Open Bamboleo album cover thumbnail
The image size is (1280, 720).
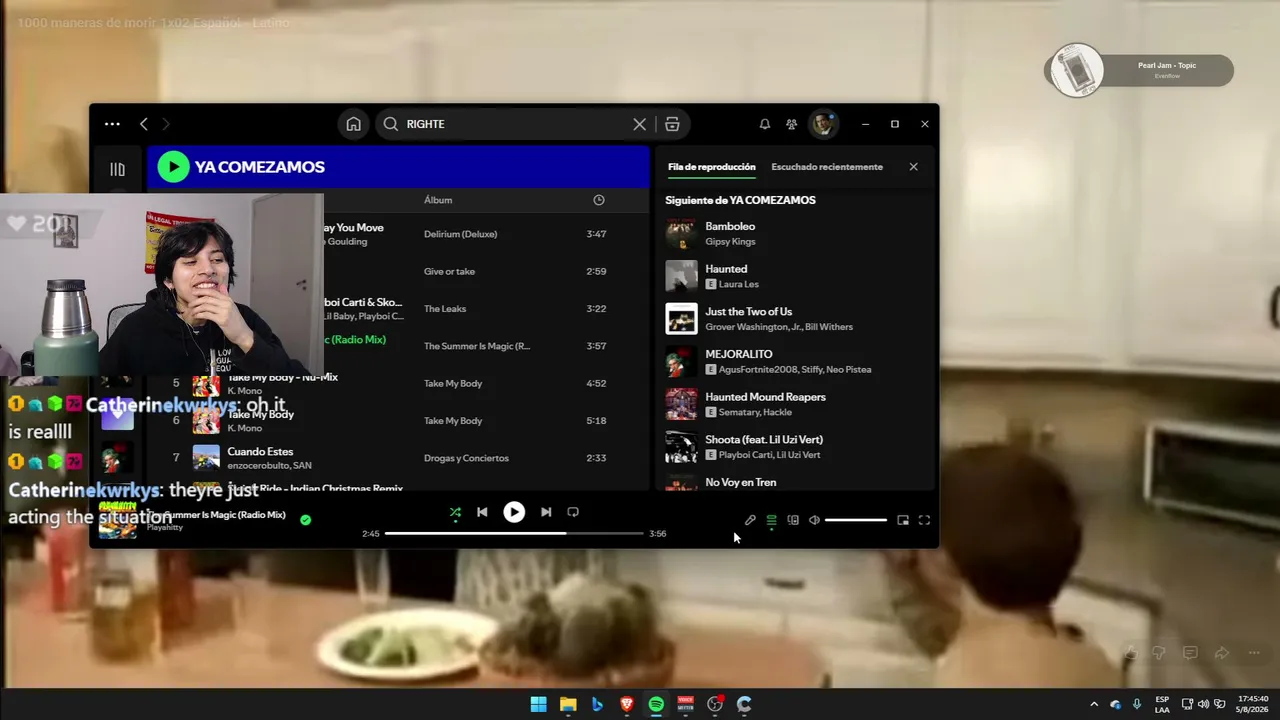click(681, 234)
